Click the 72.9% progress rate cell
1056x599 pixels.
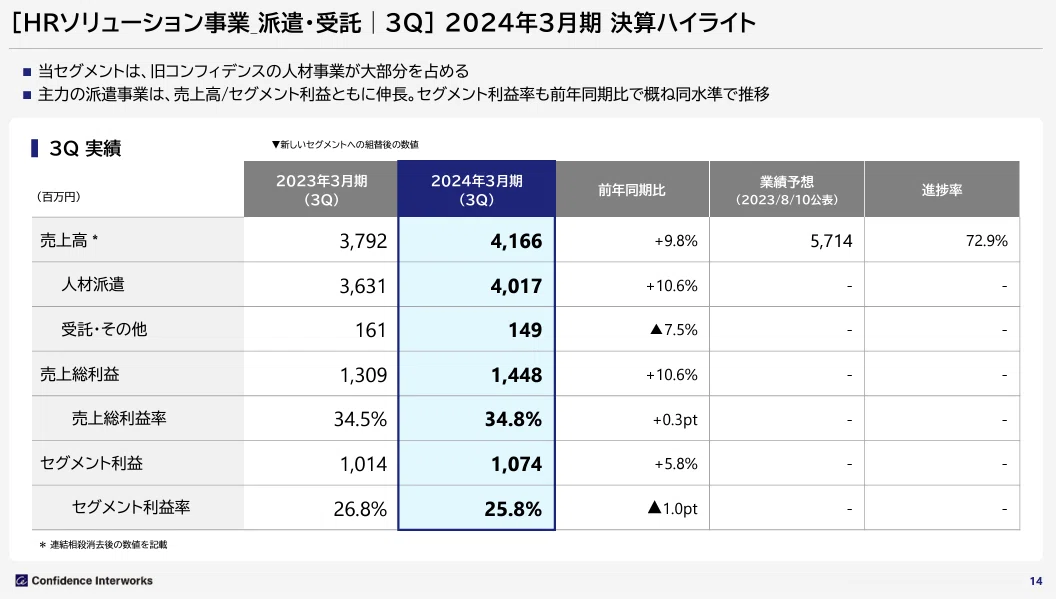[987, 241]
